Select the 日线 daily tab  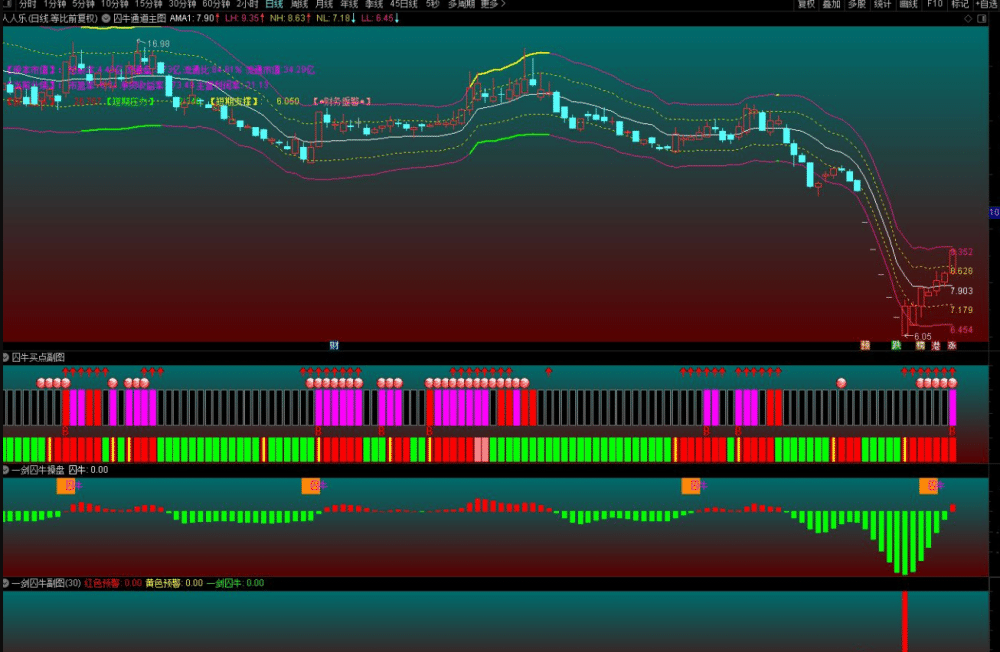pyautogui.click(x=274, y=4)
